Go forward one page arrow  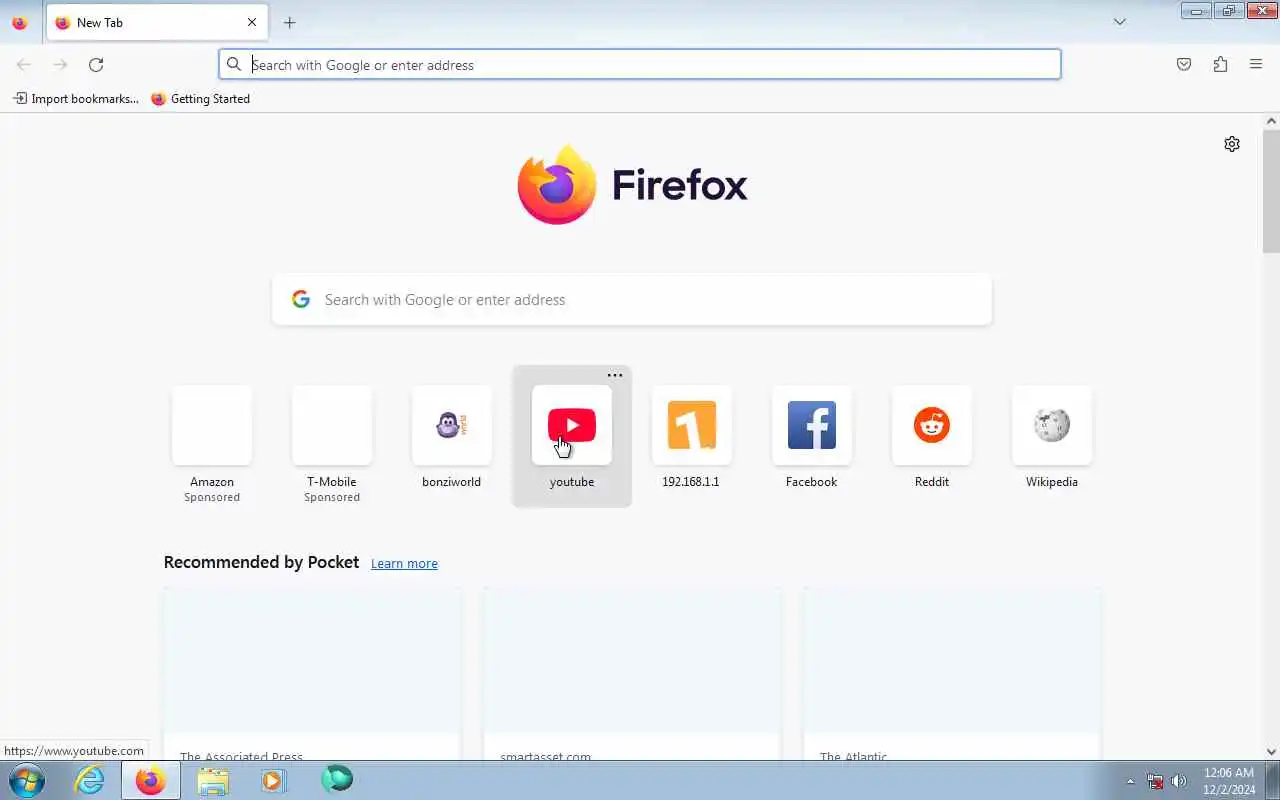click(60, 65)
